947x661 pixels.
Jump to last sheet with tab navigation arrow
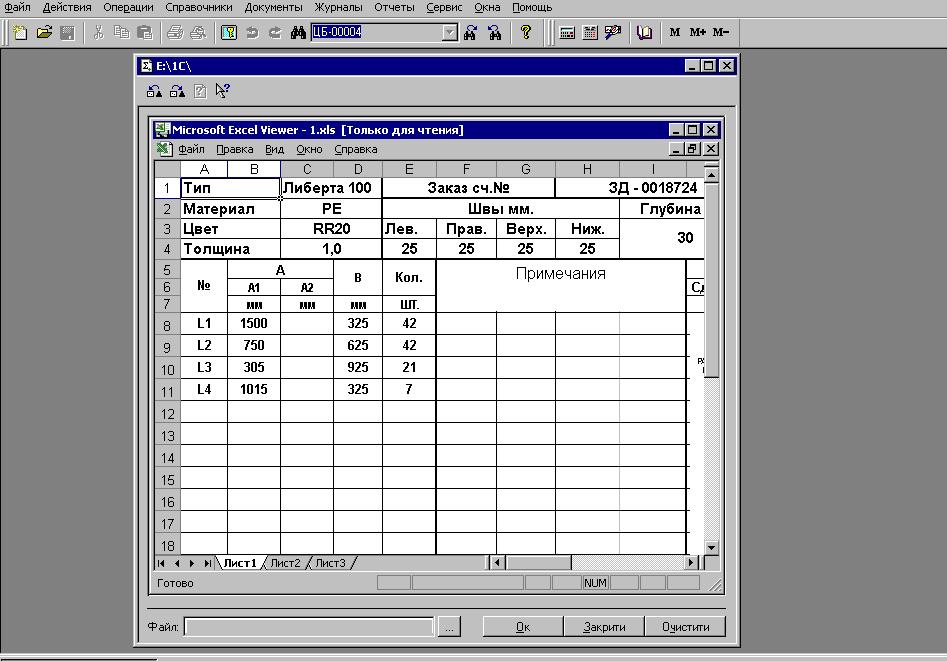207,563
